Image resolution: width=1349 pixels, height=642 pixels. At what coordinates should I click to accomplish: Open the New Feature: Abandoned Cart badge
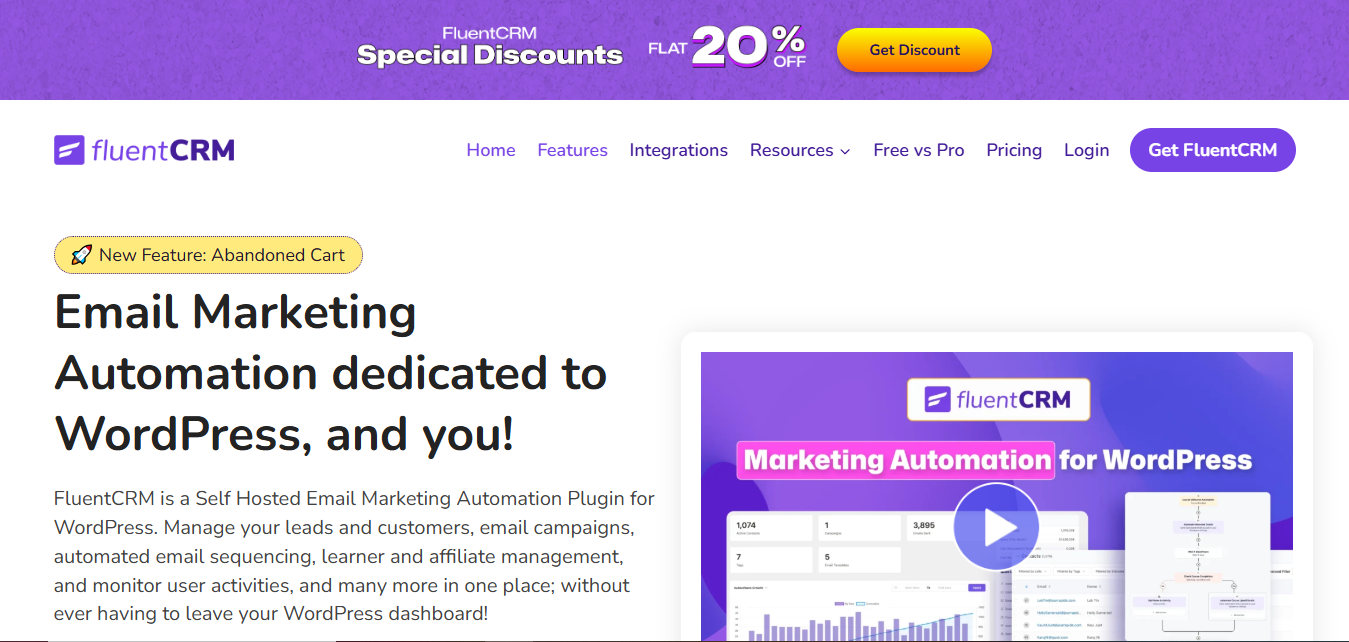point(208,255)
